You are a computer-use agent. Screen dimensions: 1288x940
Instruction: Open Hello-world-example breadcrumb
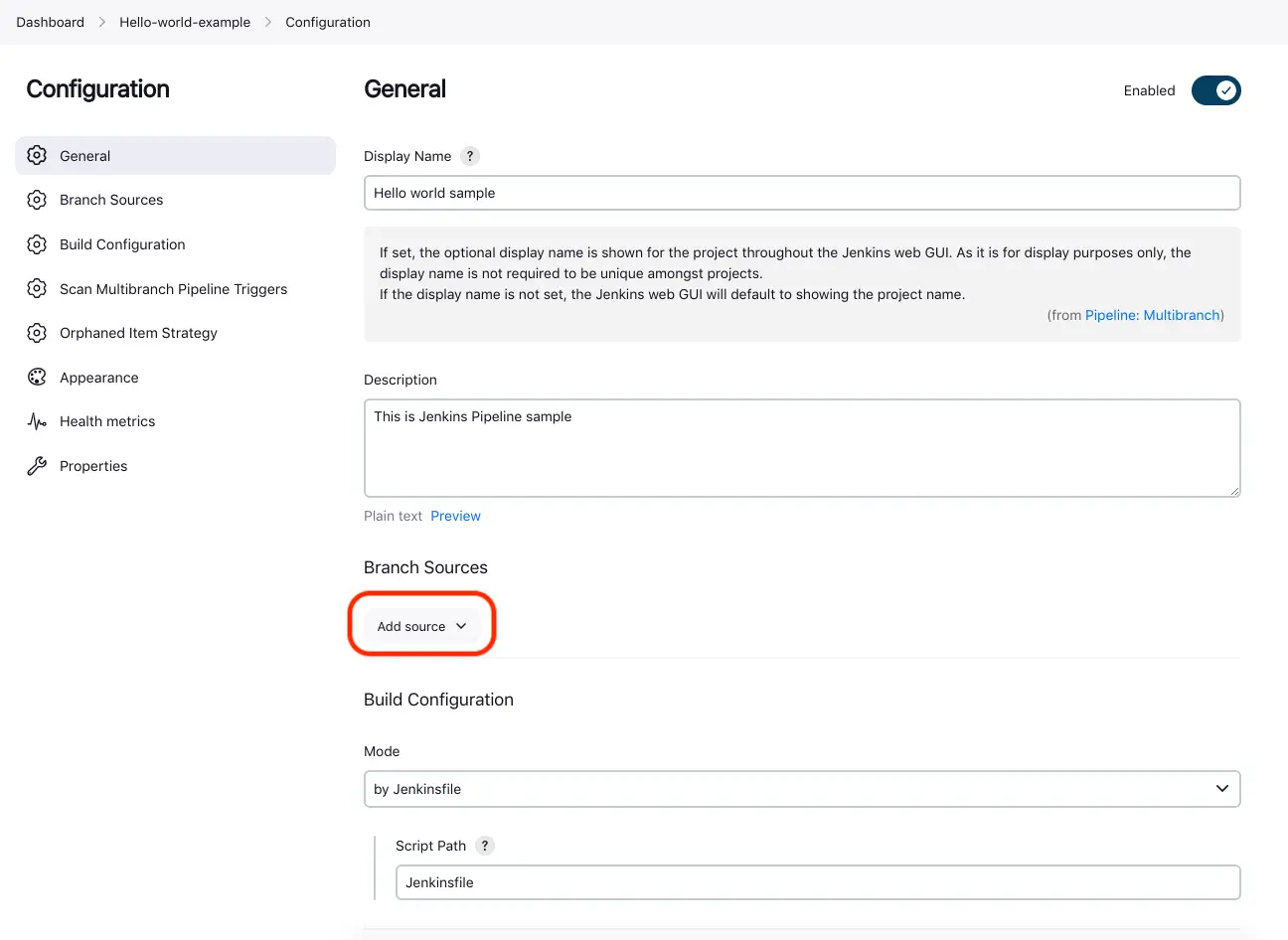(x=185, y=22)
